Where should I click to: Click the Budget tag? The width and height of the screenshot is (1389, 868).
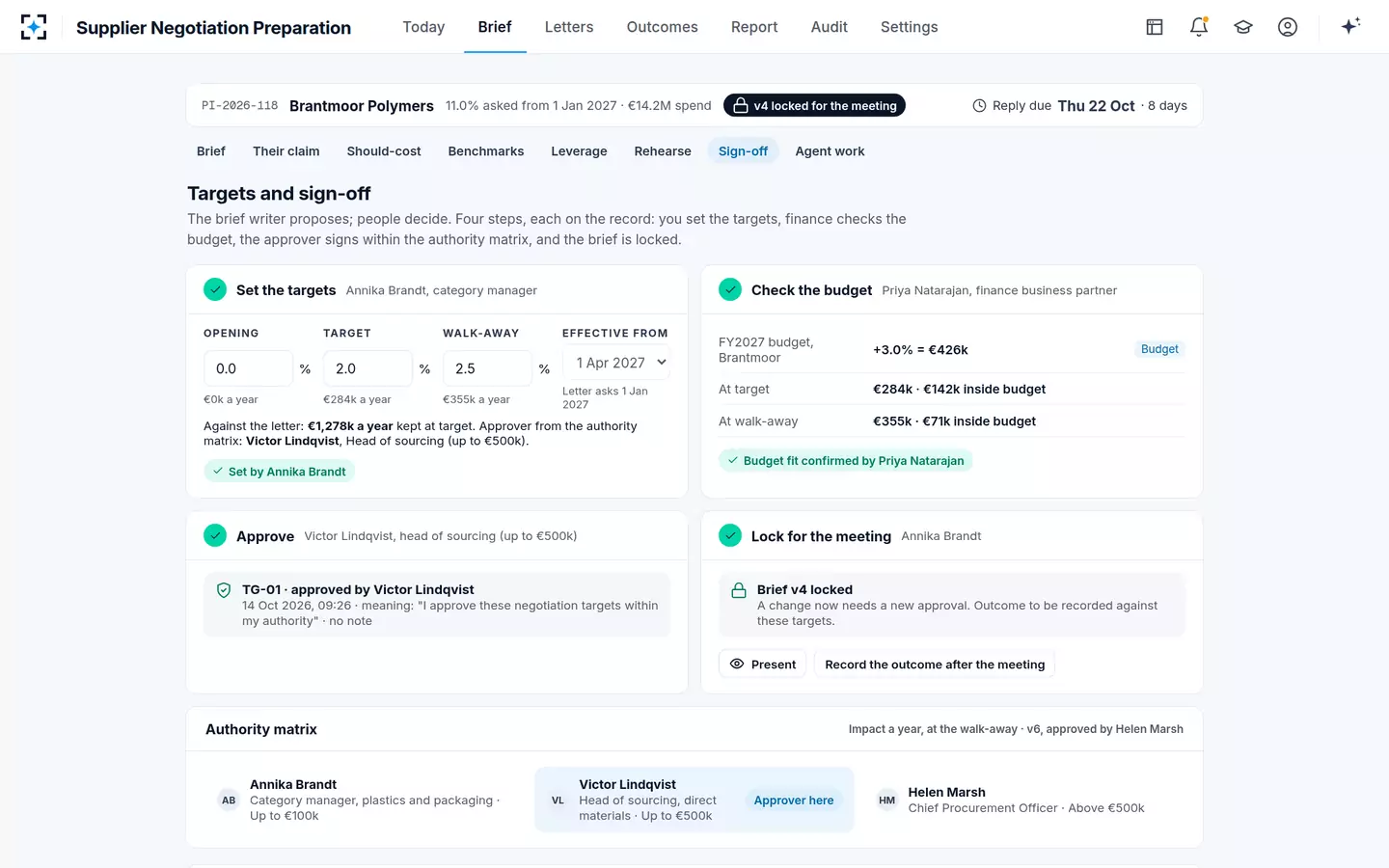[x=1159, y=349]
